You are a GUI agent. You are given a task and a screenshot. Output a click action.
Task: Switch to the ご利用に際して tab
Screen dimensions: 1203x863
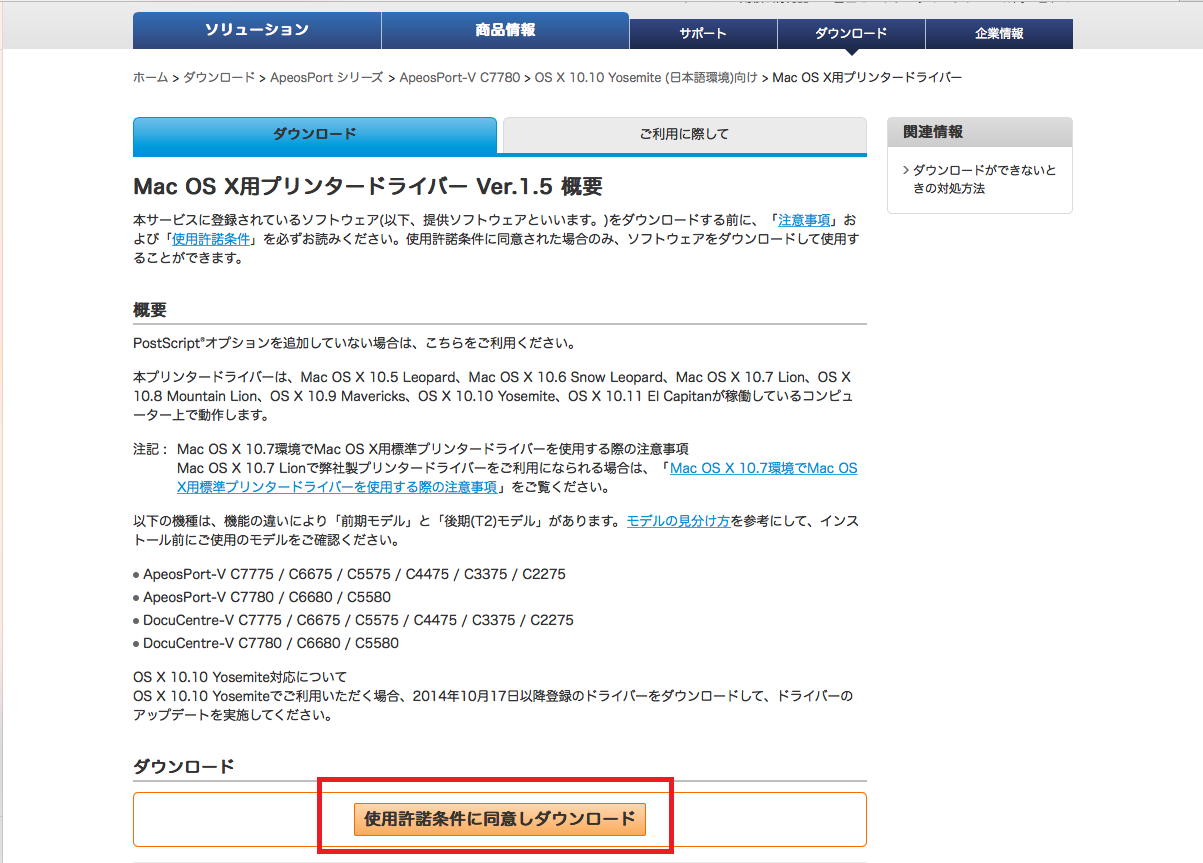pos(684,134)
